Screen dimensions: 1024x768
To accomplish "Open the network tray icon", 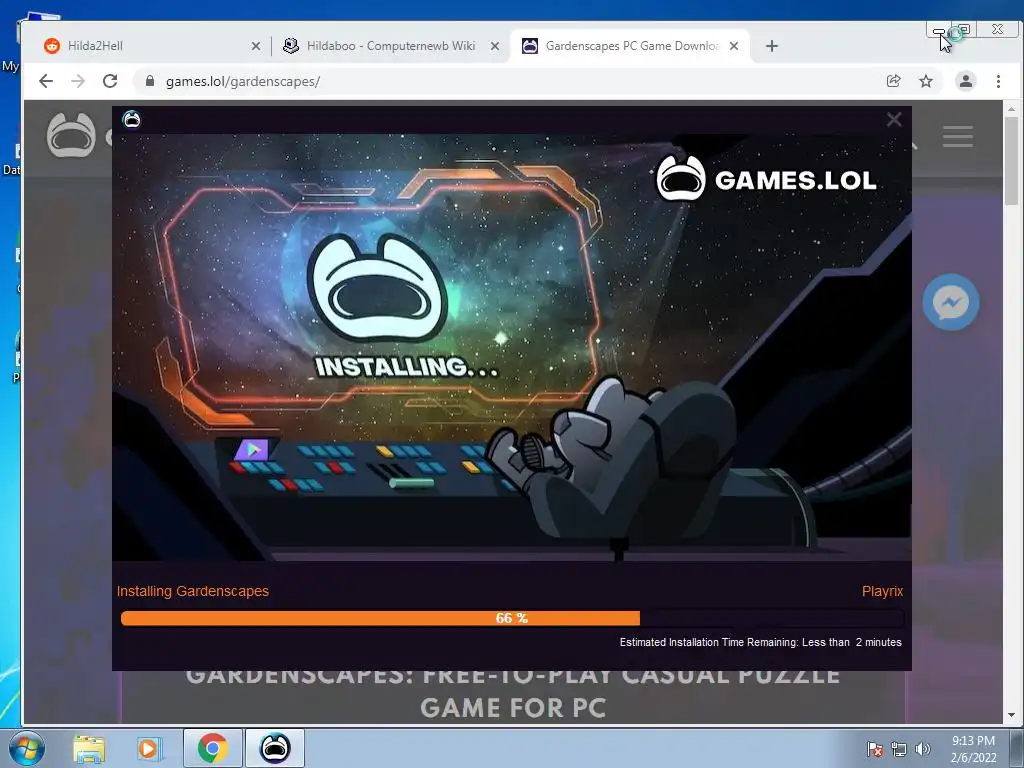I will [x=899, y=749].
